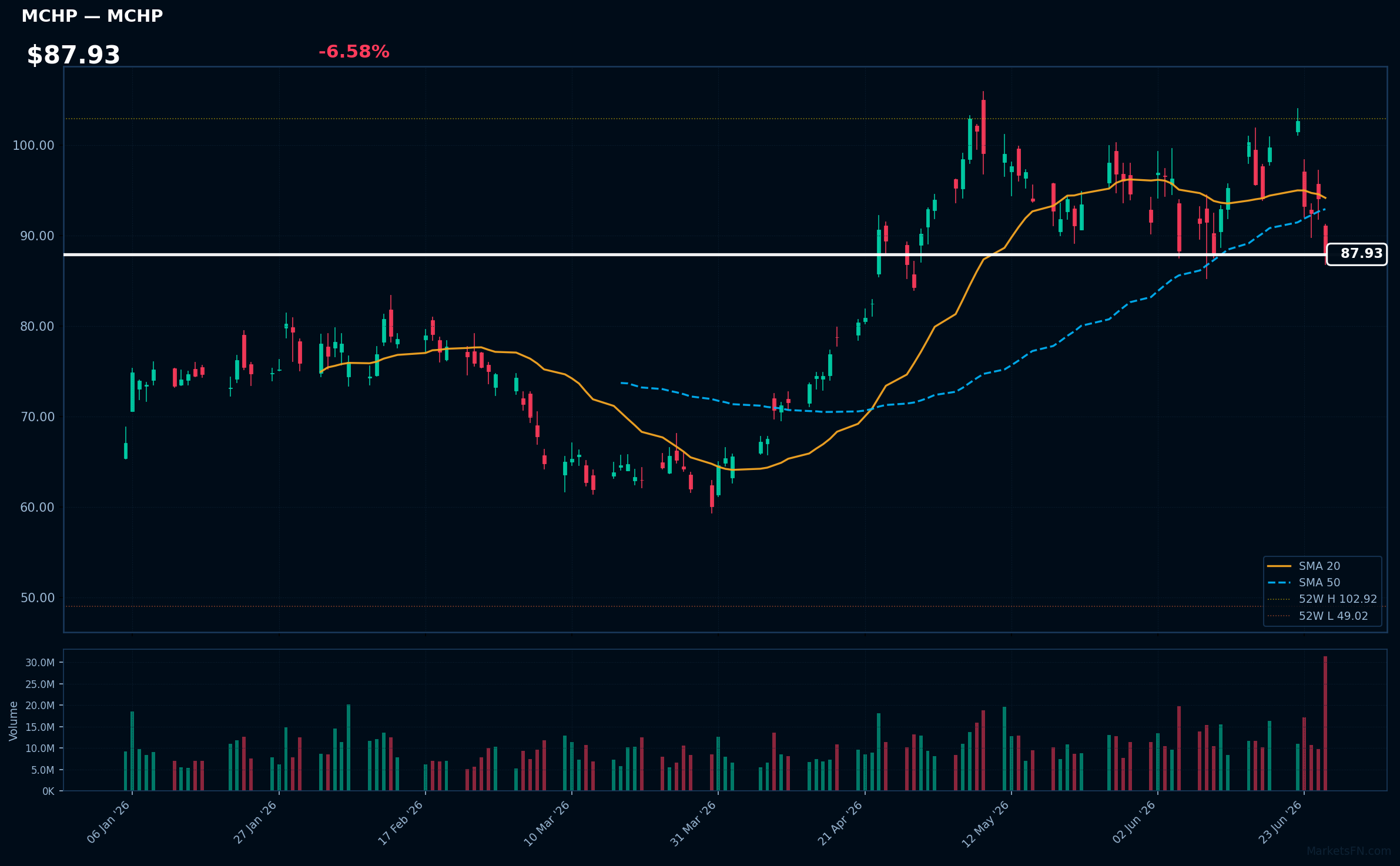Screen dimensions: 1400x866
Task: Click the 02 Jun '26 date label
Action: (x=1134, y=823)
